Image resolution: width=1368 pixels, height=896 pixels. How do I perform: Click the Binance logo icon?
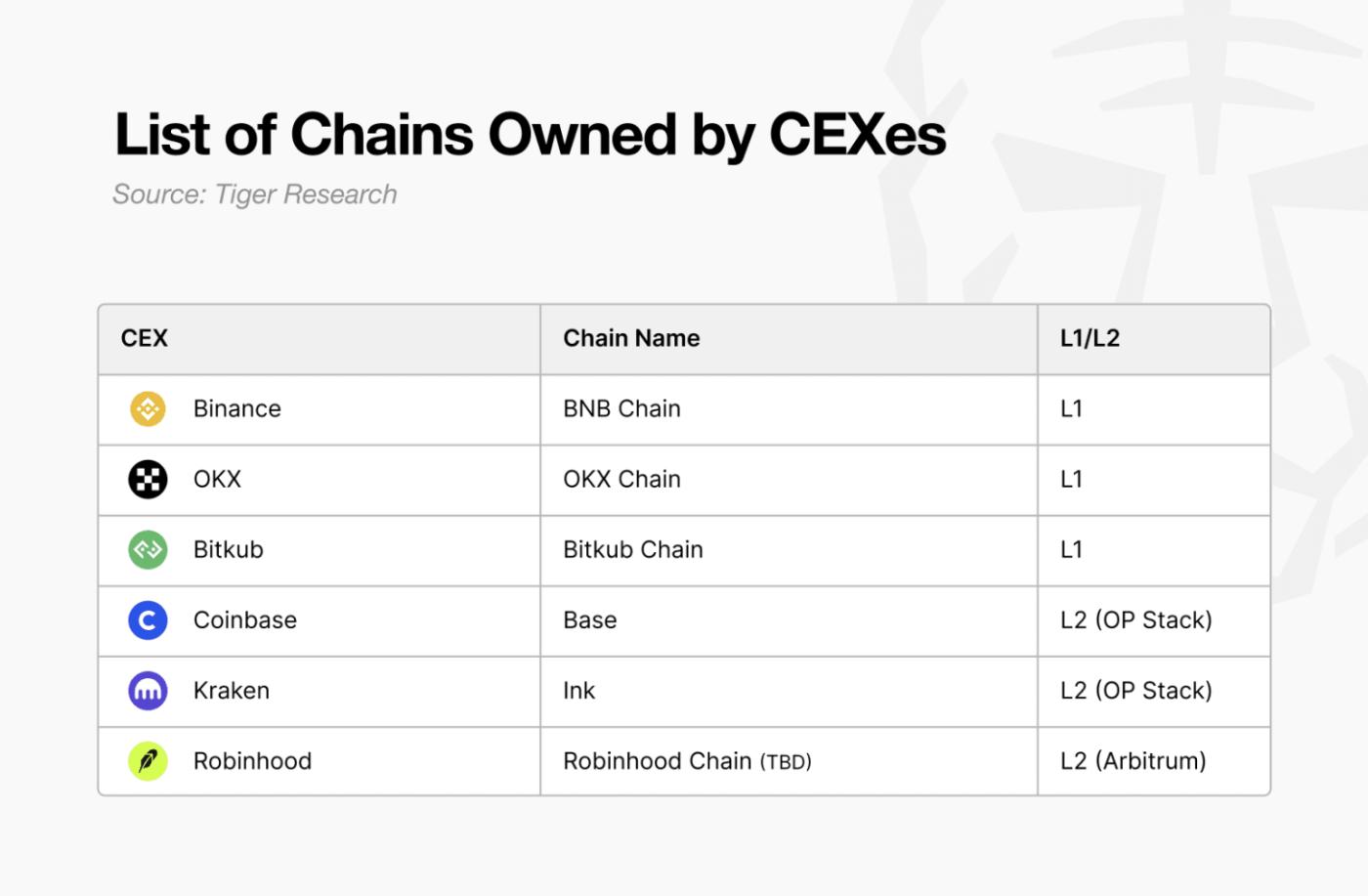click(x=148, y=408)
